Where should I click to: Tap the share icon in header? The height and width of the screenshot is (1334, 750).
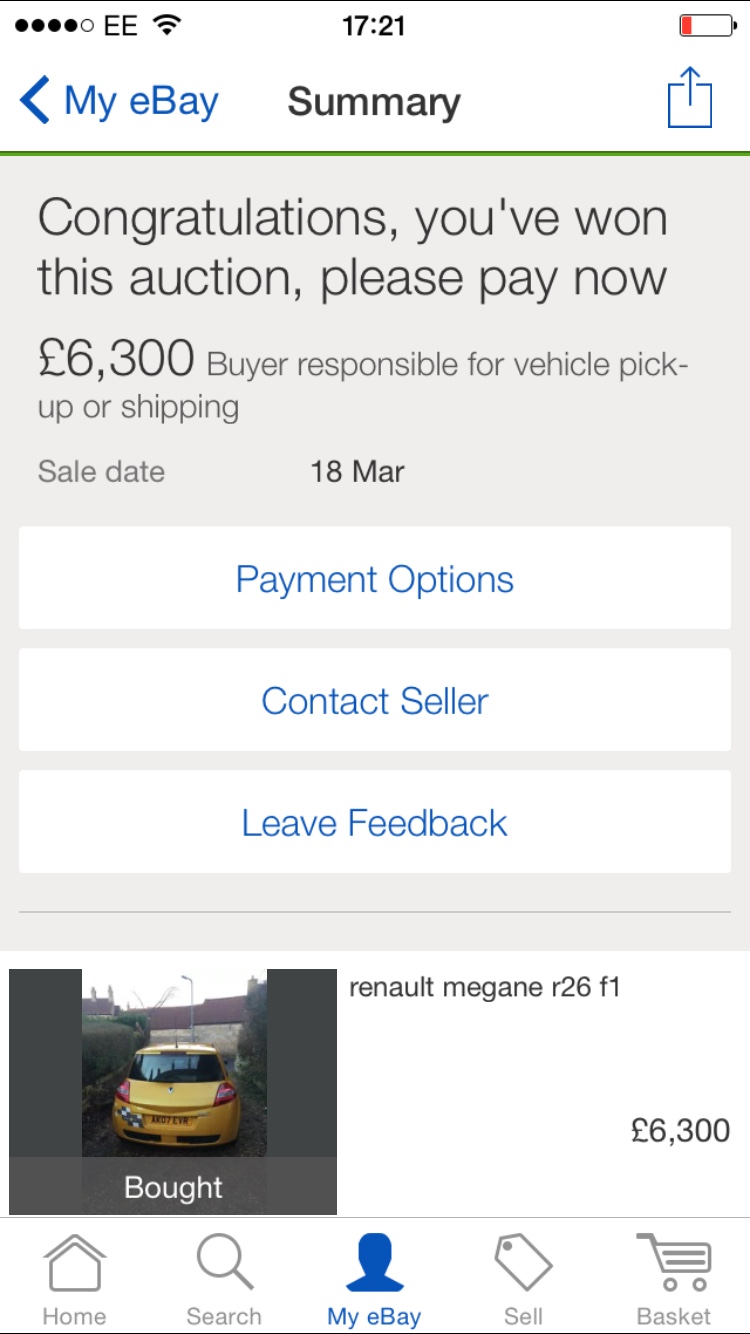point(689,98)
